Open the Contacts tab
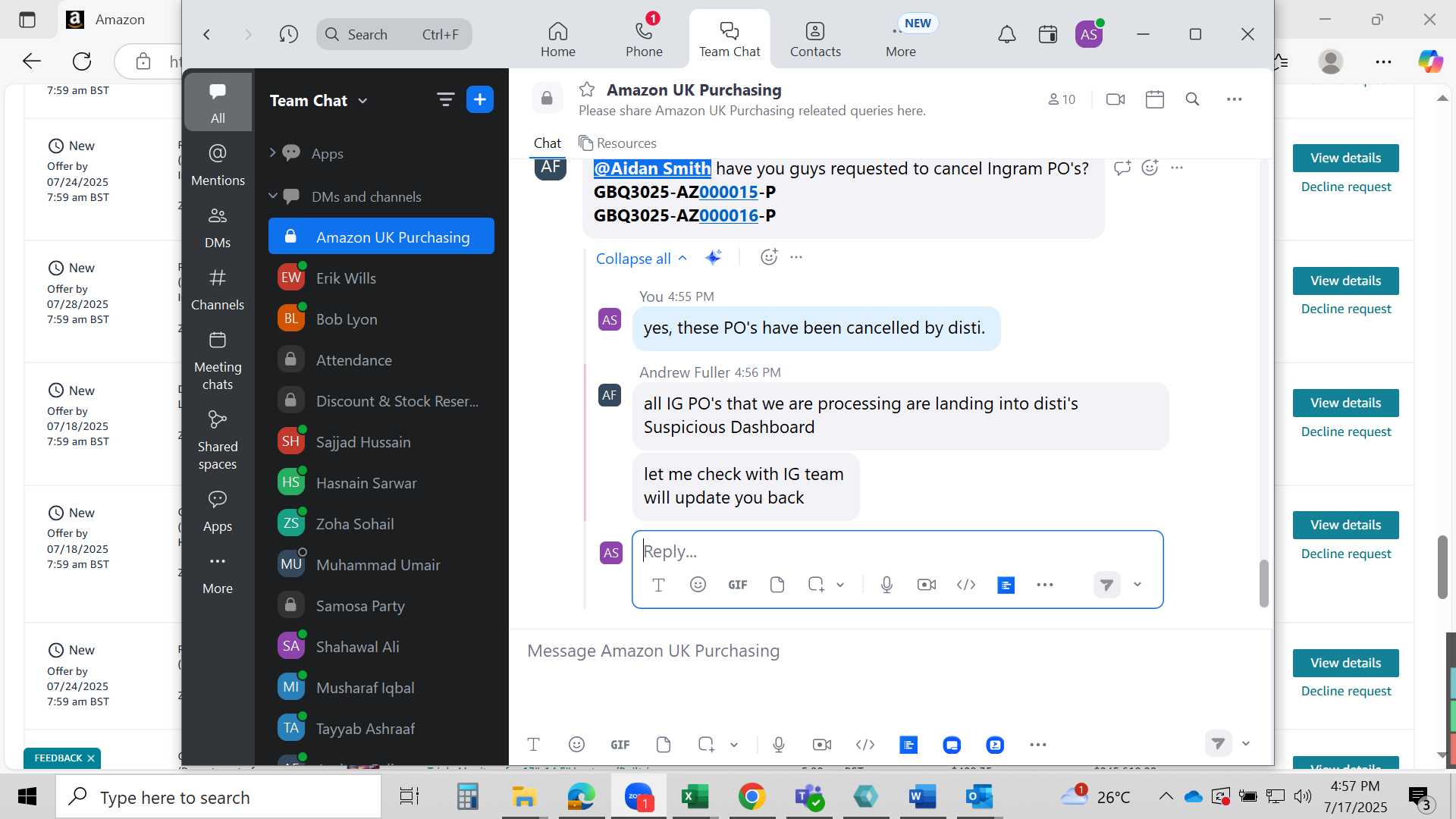Viewport: 1456px width, 819px height. (x=815, y=39)
